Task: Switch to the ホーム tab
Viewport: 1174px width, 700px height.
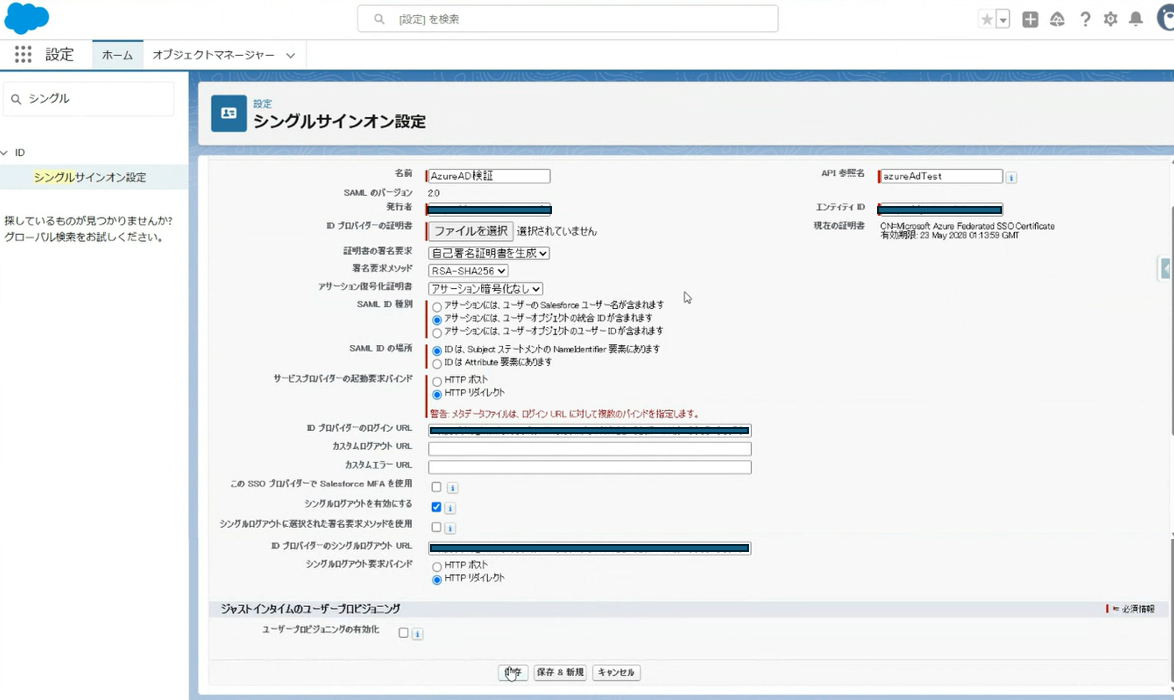Action: click(x=117, y=55)
